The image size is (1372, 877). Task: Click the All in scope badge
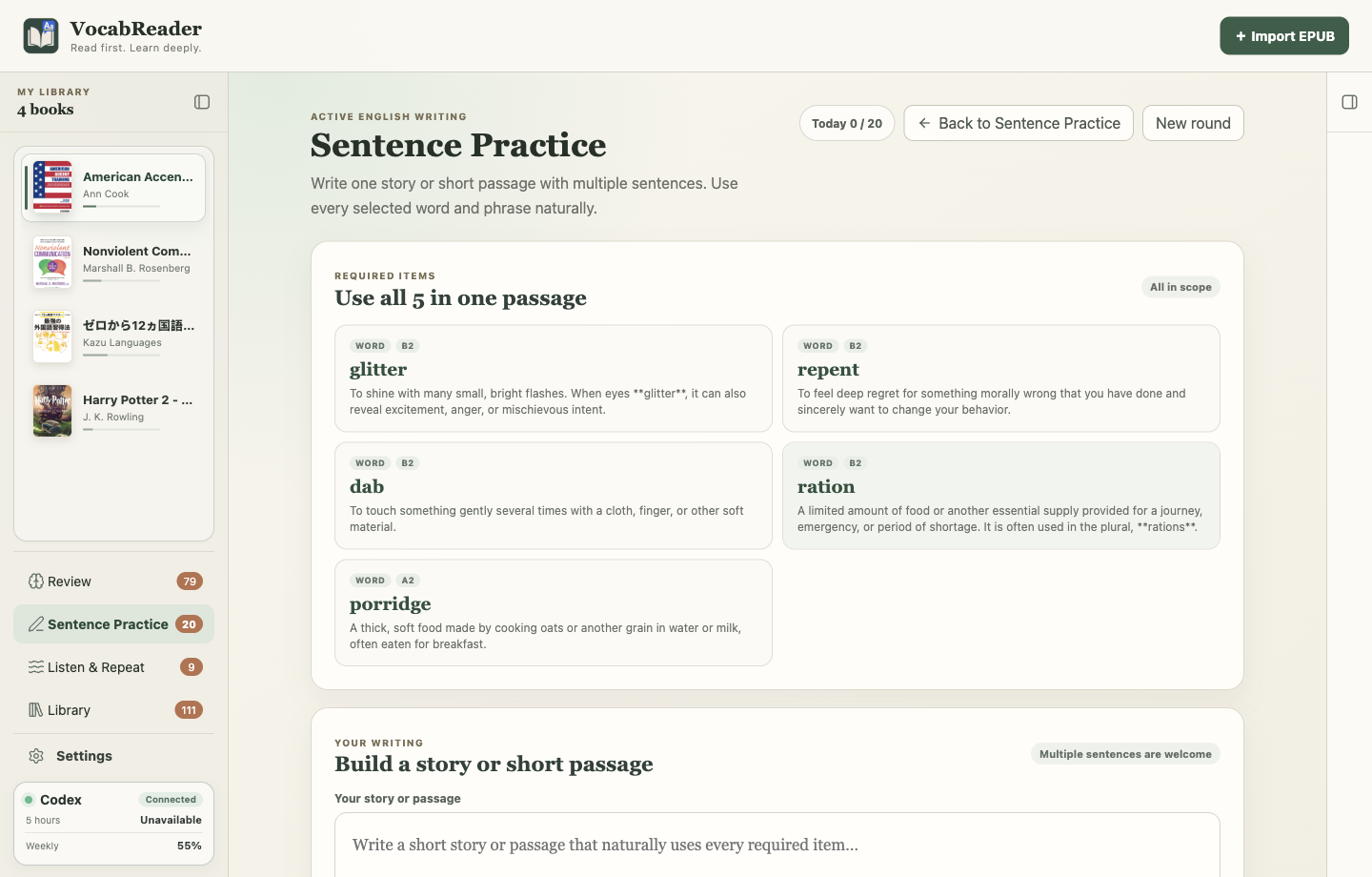click(x=1180, y=287)
